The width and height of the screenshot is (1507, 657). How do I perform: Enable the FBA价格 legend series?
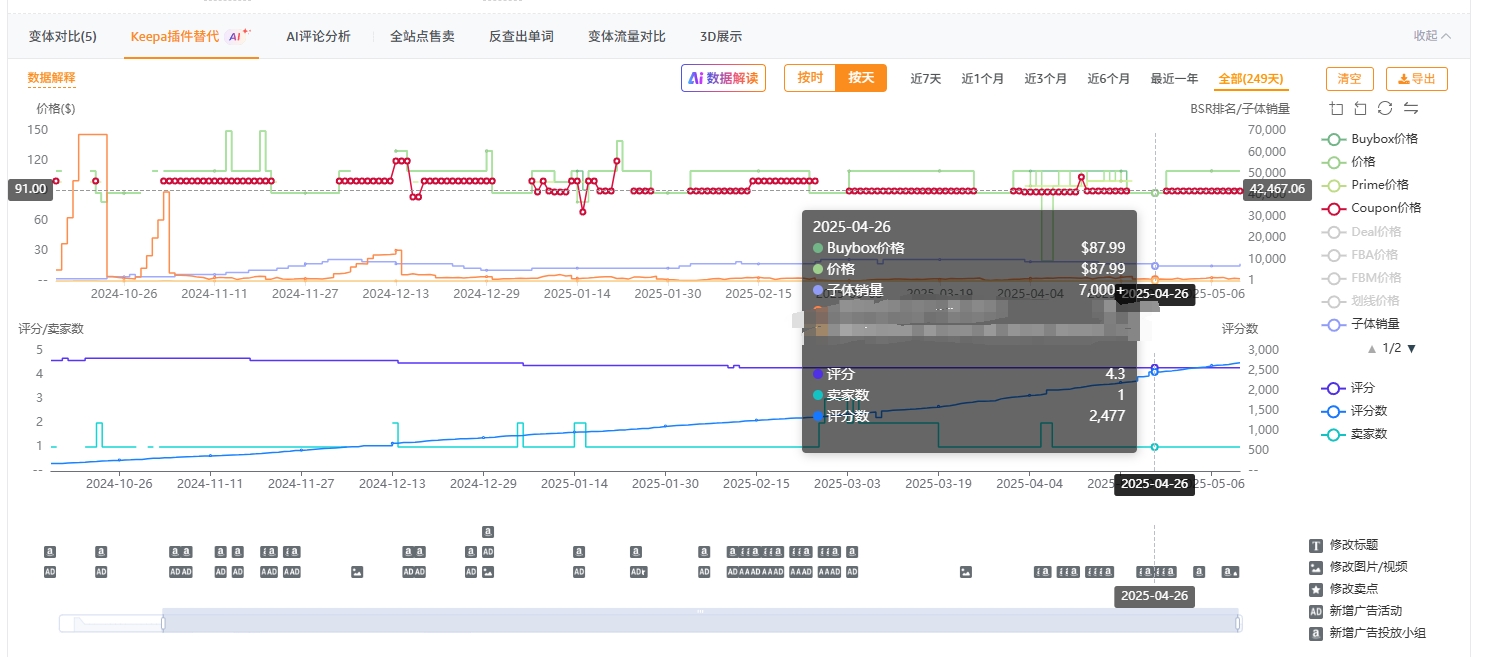pyautogui.click(x=1361, y=255)
